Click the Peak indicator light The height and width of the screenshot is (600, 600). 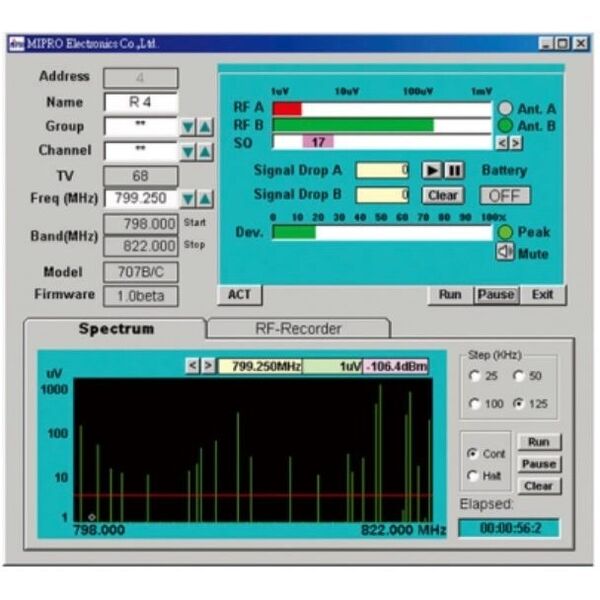coord(505,232)
